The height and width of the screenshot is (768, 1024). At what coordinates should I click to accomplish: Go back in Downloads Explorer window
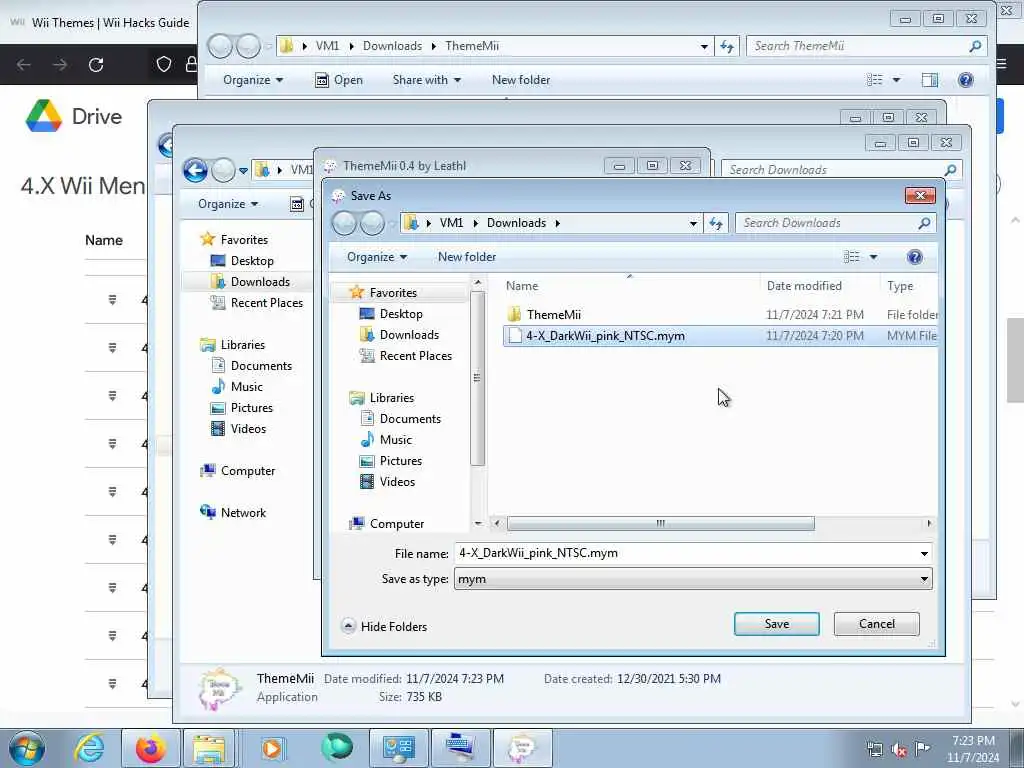click(x=195, y=170)
